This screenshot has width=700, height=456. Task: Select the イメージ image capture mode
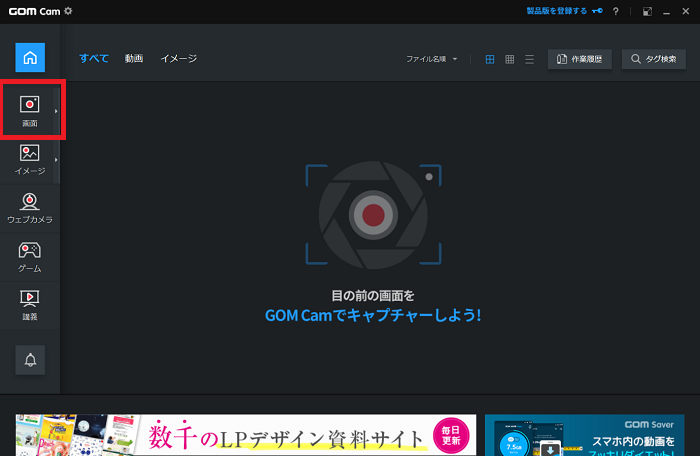tap(29, 159)
